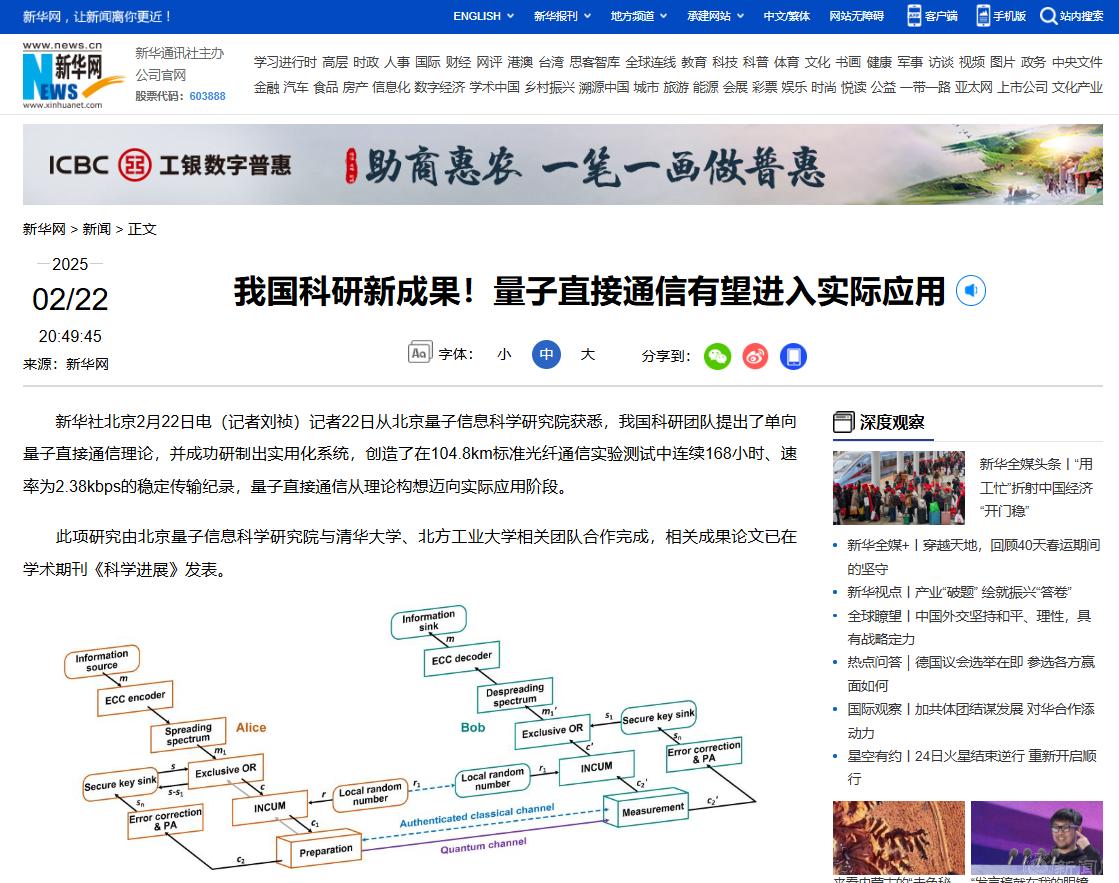This screenshot has width=1119, height=883.
Task: Click the 站内搜索 magnifier icon
Action: tap(1048, 16)
